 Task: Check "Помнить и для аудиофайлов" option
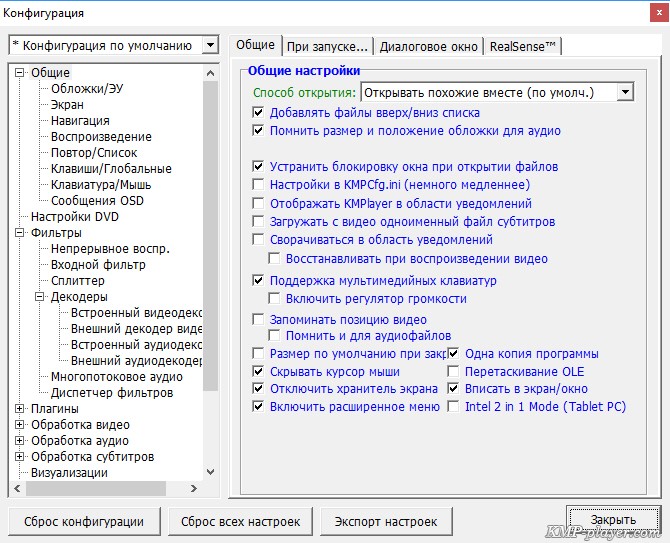[274, 336]
